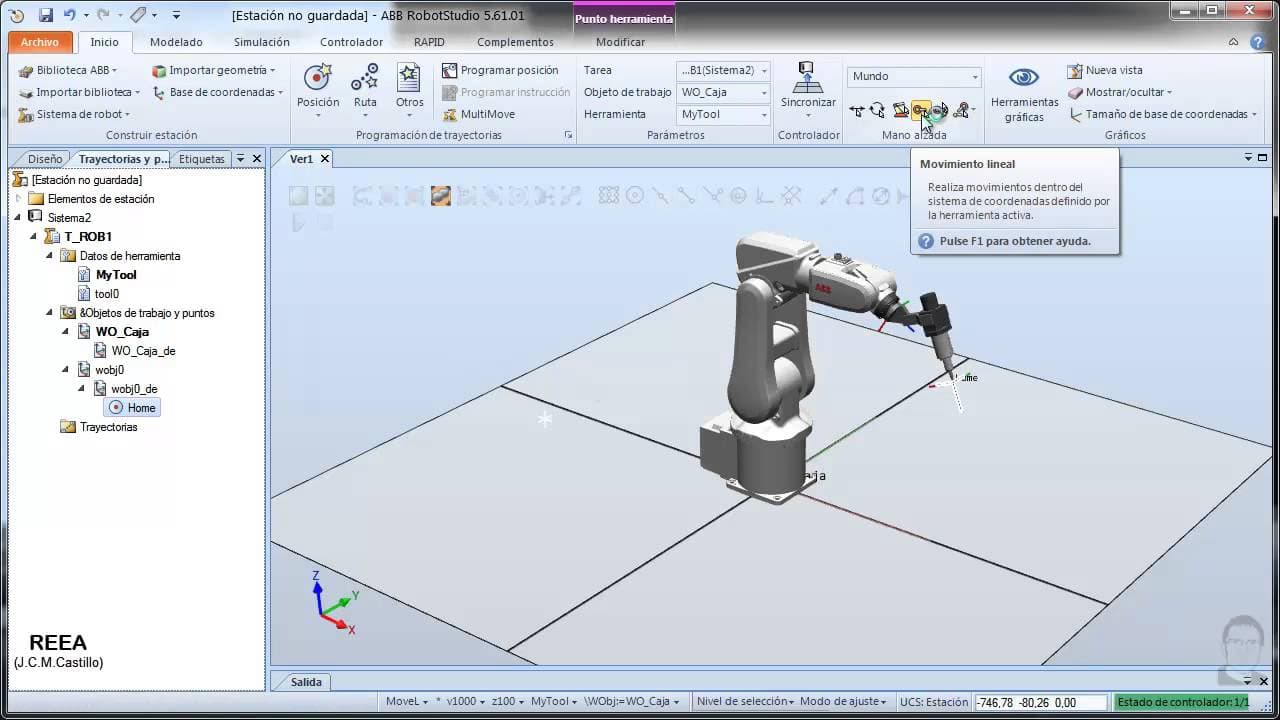Switch to the Etiquetas panel tab
Viewport: 1280px width, 720px height.
[x=200, y=159]
